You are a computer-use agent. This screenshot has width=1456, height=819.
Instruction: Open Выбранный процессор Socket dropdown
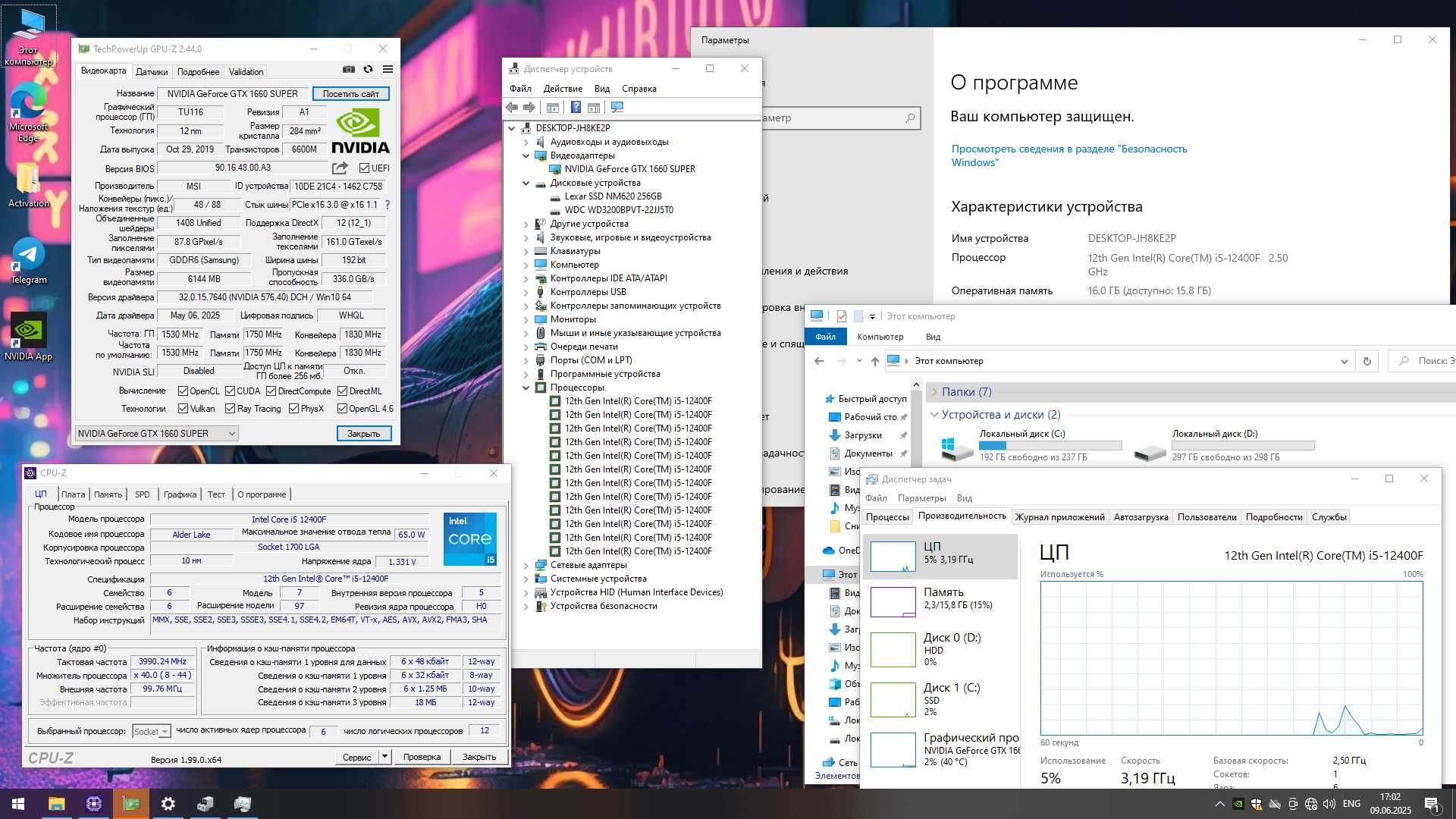point(151,732)
